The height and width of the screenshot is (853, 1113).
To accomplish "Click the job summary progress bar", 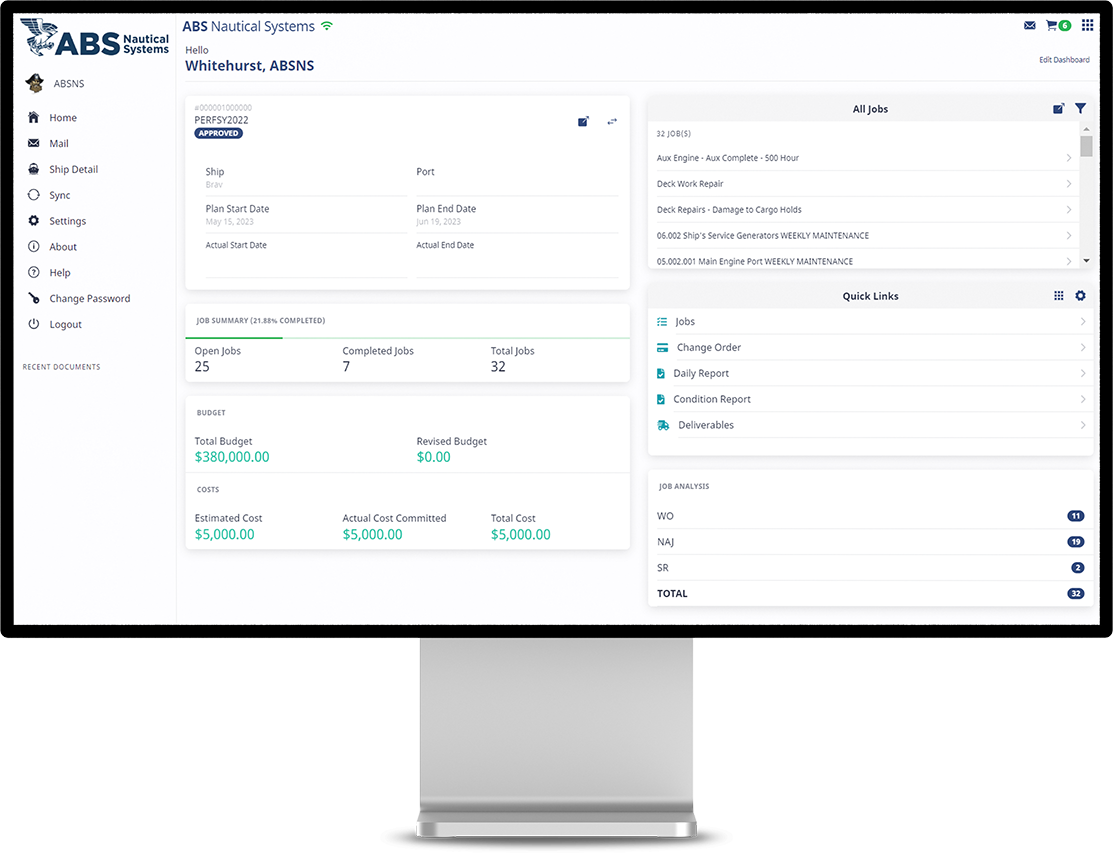I will click(x=407, y=338).
